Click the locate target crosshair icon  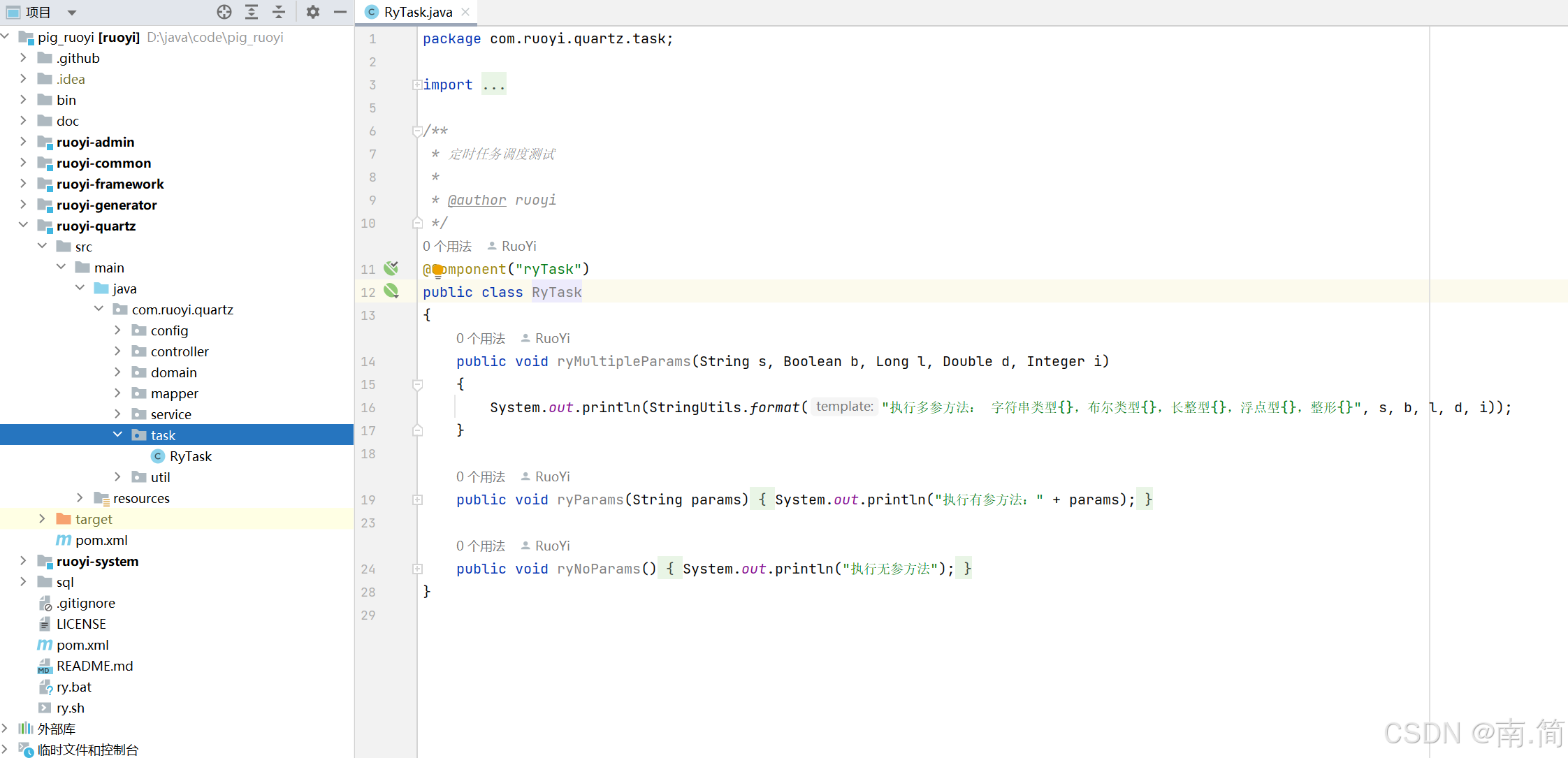click(224, 12)
